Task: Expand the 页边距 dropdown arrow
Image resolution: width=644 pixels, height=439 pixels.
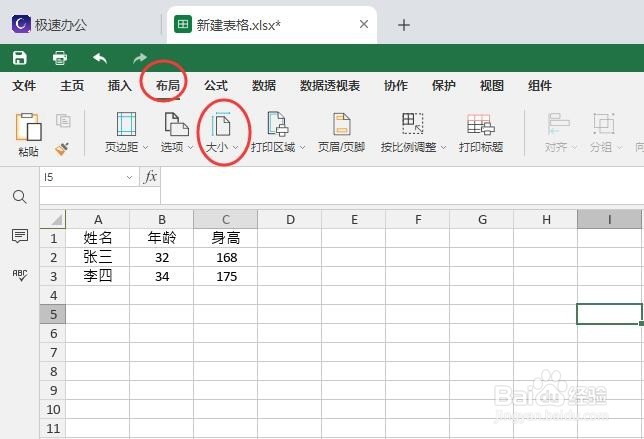Action: coord(145,147)
